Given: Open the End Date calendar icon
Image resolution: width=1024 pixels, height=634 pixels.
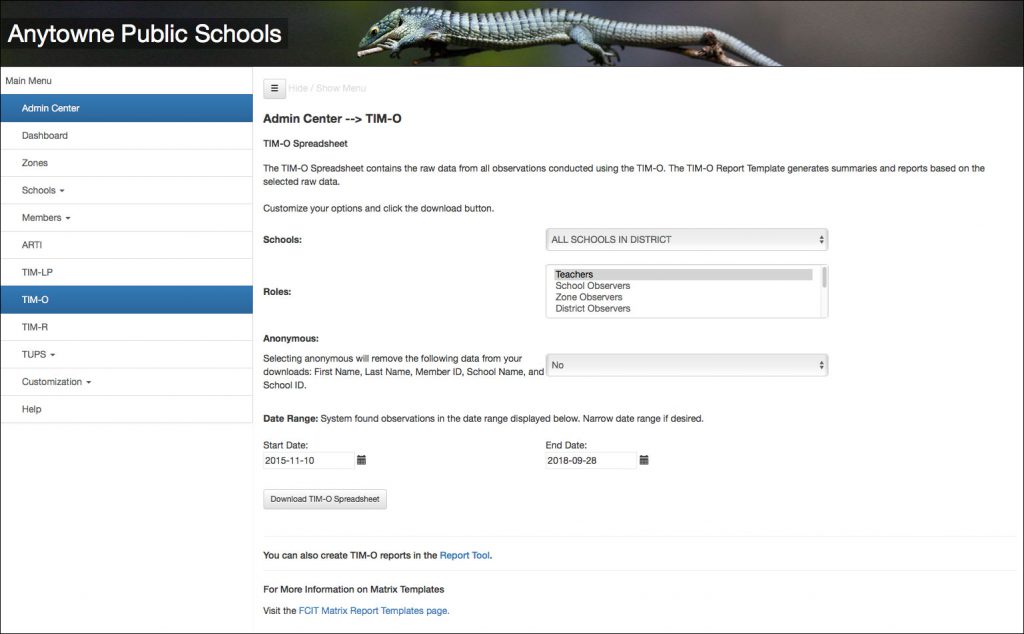Looking at the screenshot, I should point(644,460).
